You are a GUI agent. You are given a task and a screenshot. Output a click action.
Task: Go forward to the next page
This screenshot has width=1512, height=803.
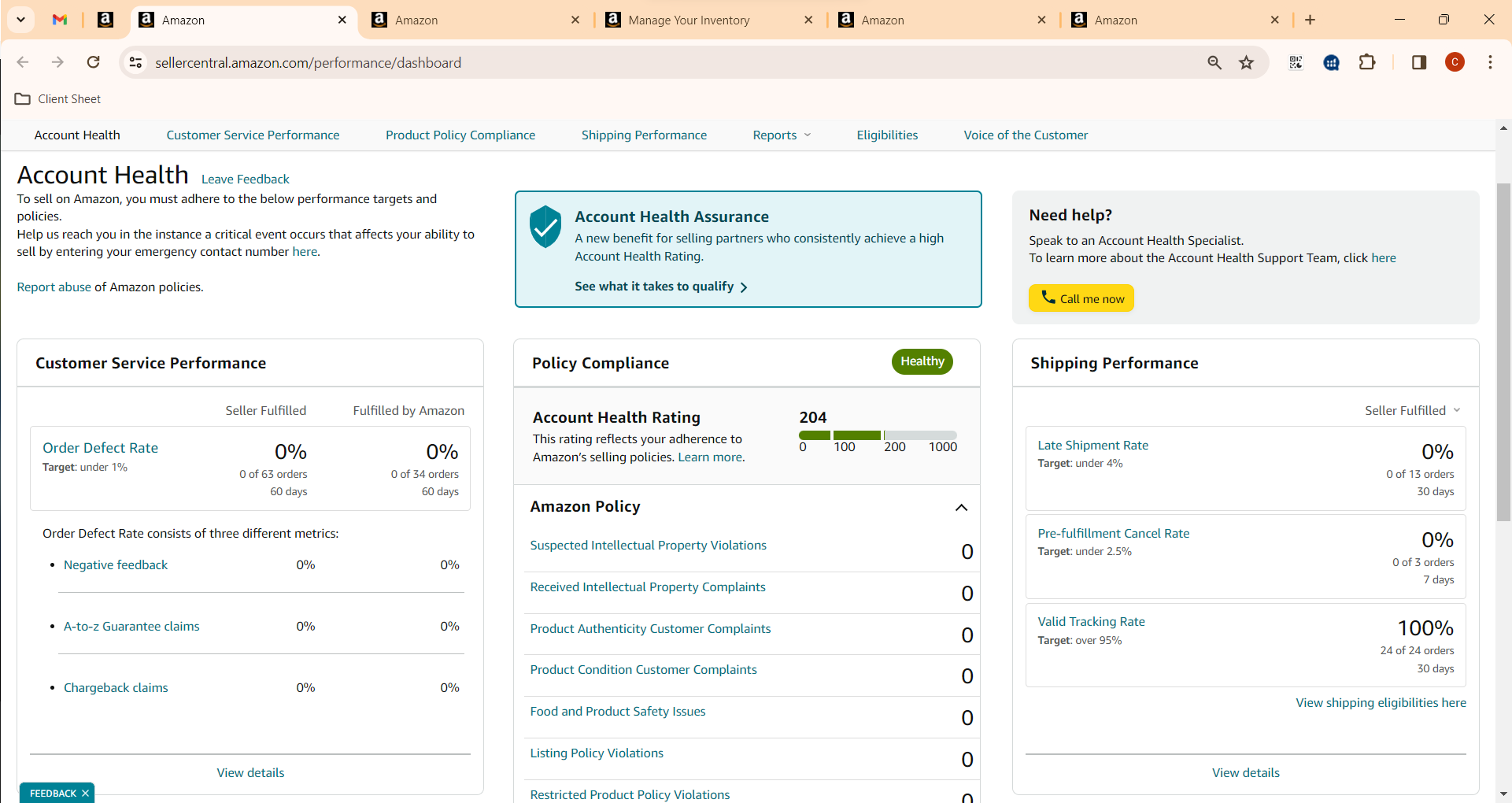point(57,62)
